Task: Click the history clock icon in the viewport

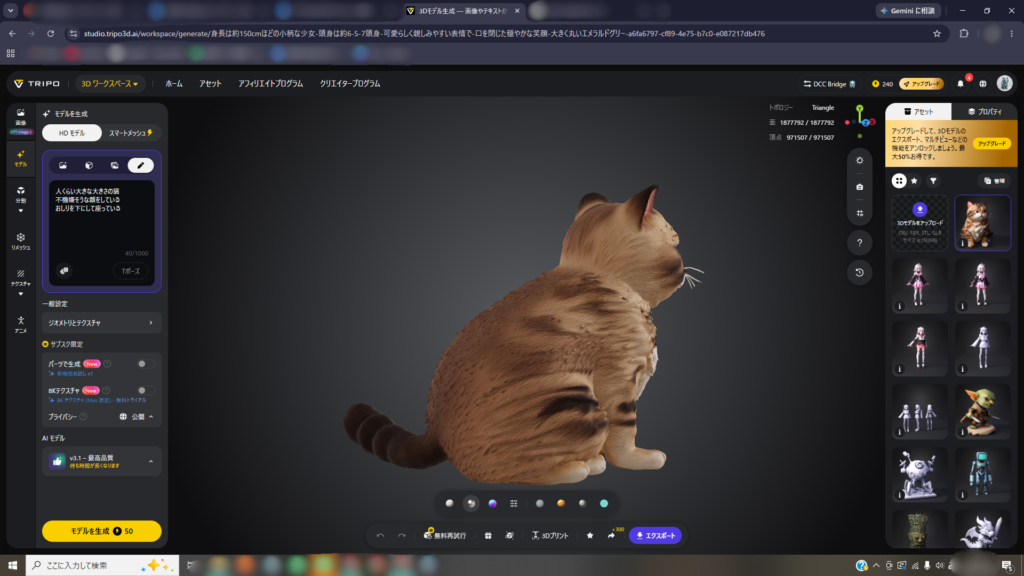Action: click(x=859, y=272)
